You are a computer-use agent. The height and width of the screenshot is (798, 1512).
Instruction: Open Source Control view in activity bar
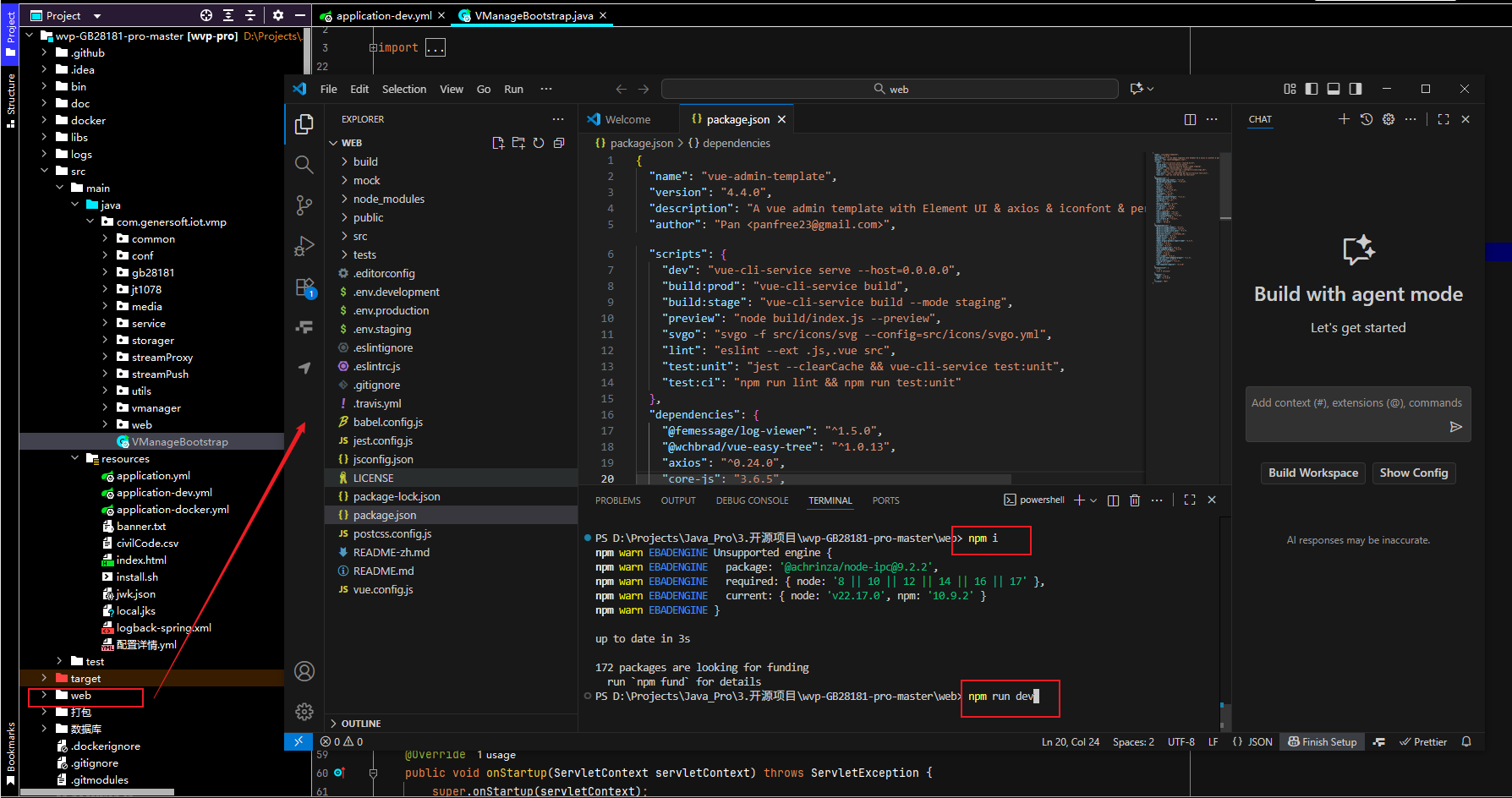tap(304, 205)
